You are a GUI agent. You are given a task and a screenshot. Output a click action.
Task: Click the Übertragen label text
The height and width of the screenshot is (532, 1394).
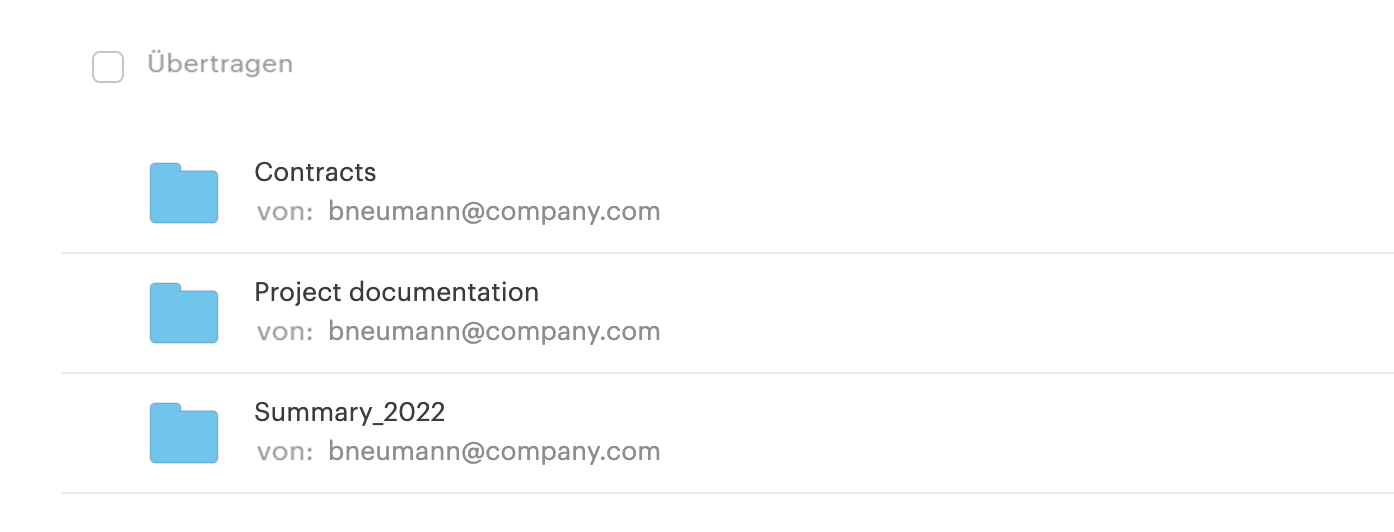(x=220, y=64)
